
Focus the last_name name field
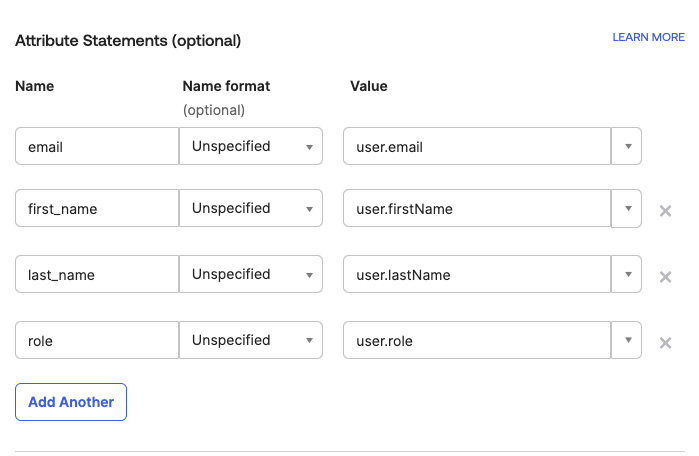pos(97,274)
